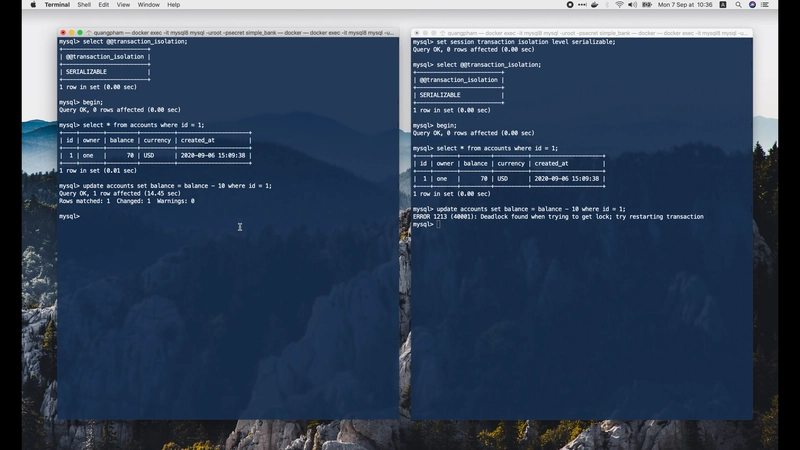The height and width of the screenshot is (450, 800).
Task: Launch Siri from menu bar
Action: 752,5
